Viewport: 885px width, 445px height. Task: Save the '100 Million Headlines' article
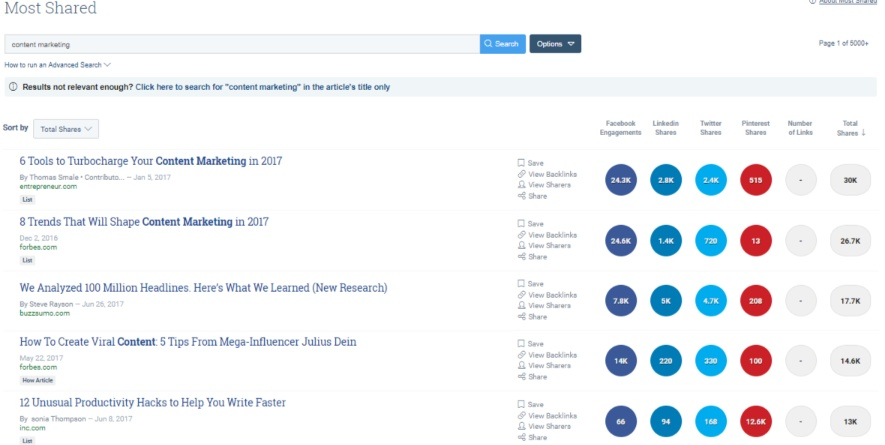pos(535,283)
